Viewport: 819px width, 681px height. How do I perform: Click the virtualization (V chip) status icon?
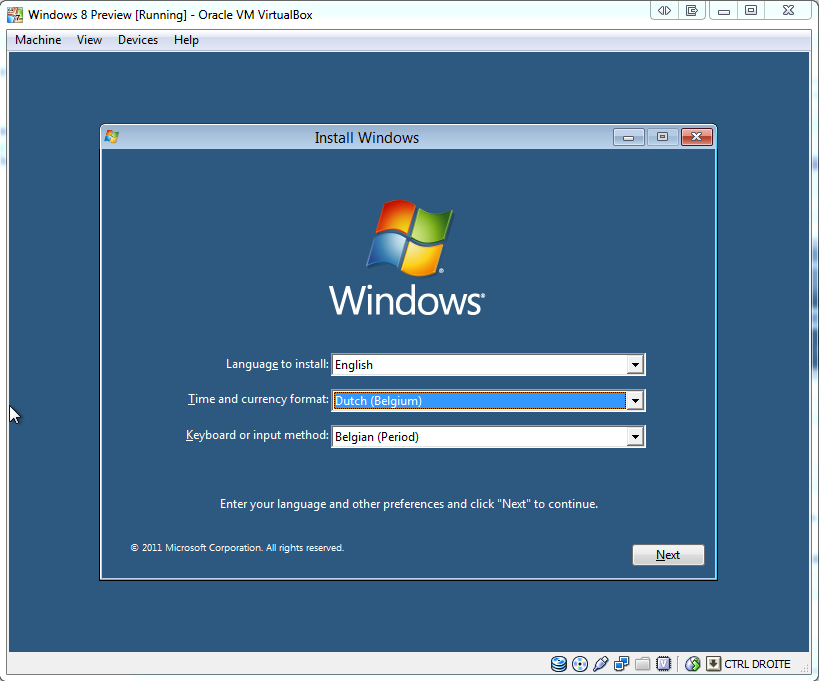(662, 664)
